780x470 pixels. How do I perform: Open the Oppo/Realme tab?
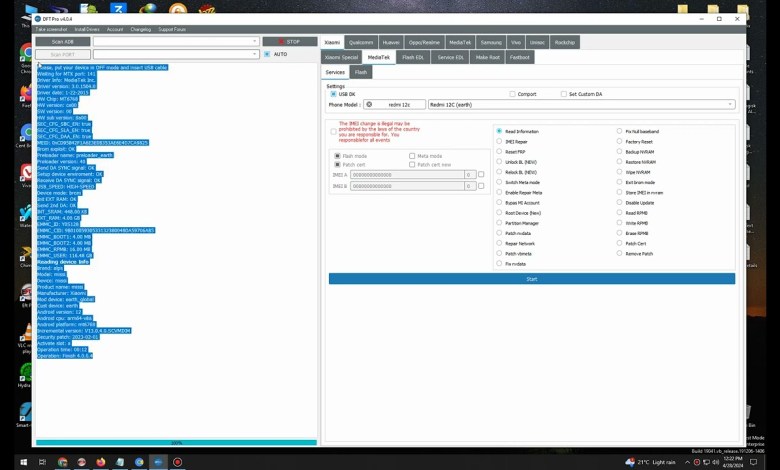[x=424, y=42]
